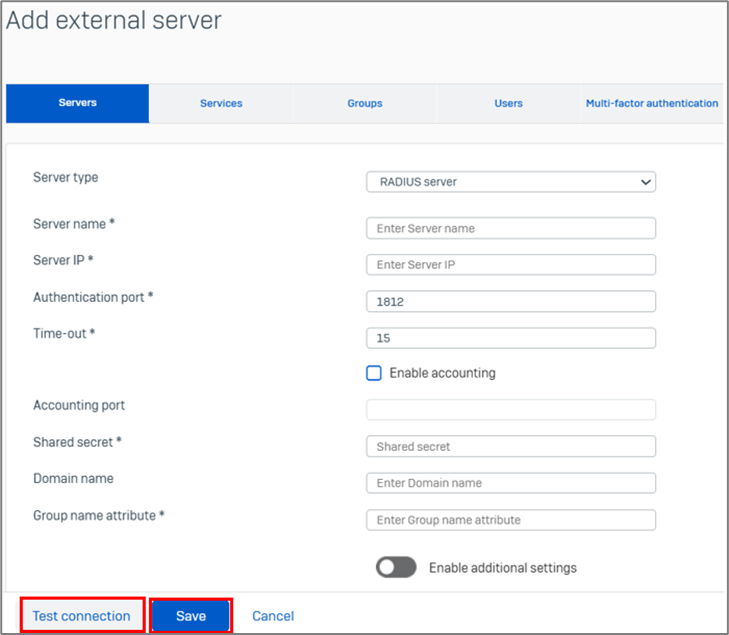The width and height of the screenshot is (729, 635).
Task: Click the Cancel link
Action: coord(273,616)
